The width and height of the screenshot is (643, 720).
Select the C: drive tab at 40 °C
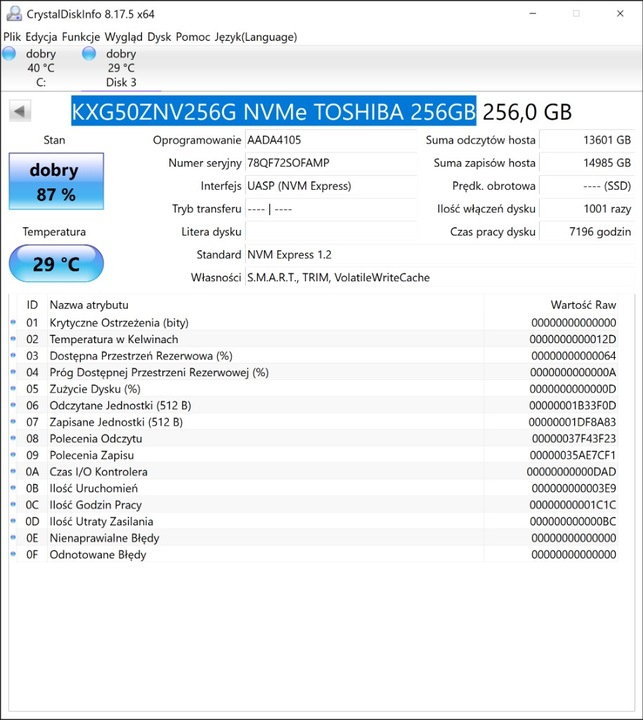click(x=40, y=68)
